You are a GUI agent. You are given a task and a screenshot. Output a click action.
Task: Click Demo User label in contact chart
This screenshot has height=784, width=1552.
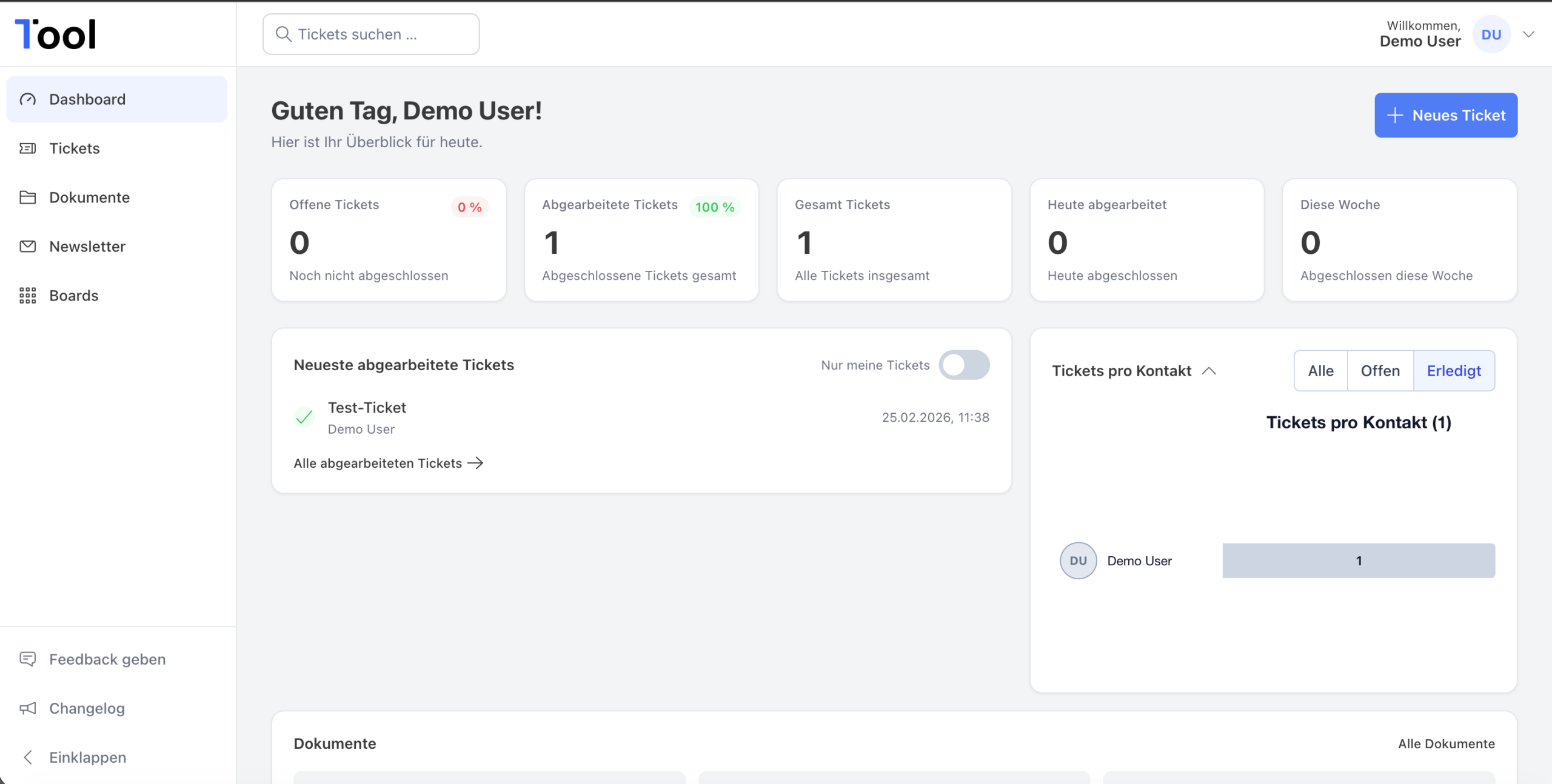coord(1140,561)
